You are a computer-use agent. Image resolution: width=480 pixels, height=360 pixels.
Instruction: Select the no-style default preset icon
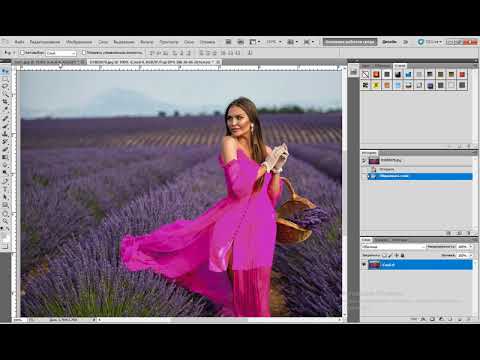(366, 74)
